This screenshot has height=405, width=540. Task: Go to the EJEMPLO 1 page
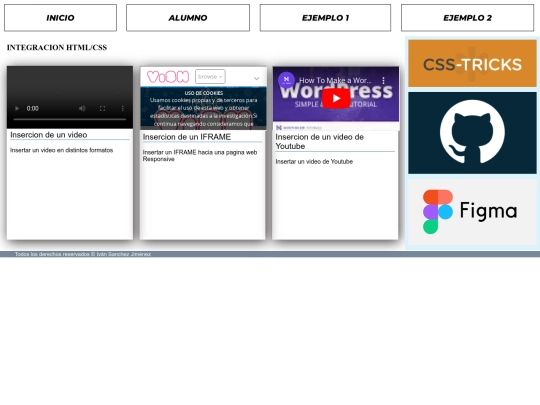325,18
